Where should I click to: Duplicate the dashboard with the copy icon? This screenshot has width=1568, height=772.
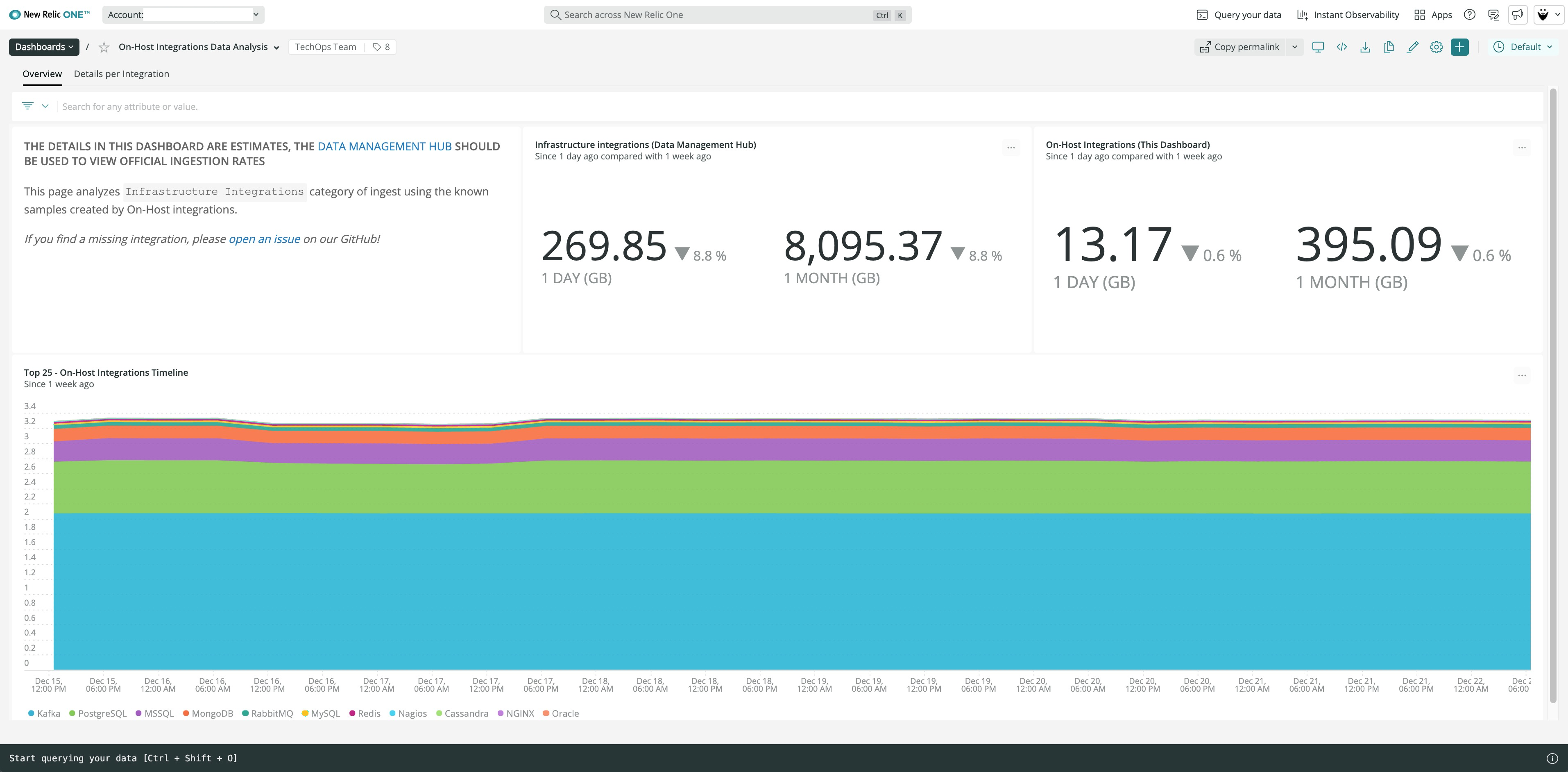(x=1389, y=47)
